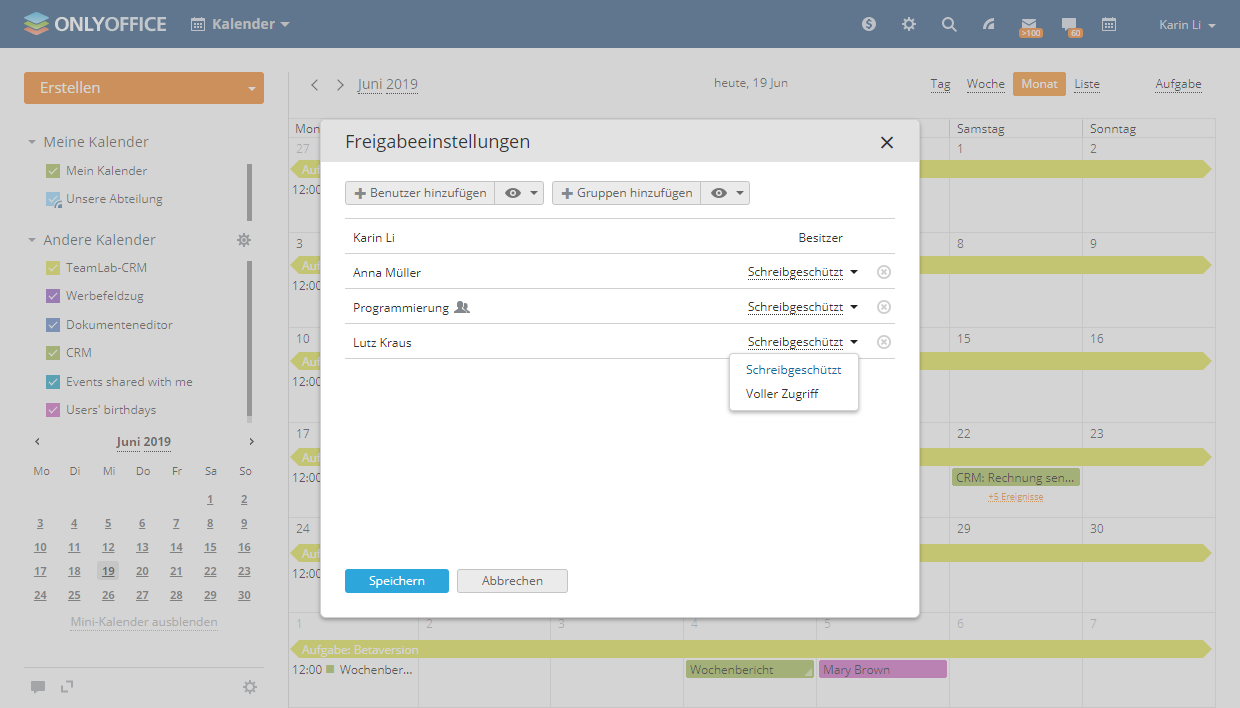Select day 19 in mini calendar
The width and height of the screenshot is (1240, 708).
108,571
